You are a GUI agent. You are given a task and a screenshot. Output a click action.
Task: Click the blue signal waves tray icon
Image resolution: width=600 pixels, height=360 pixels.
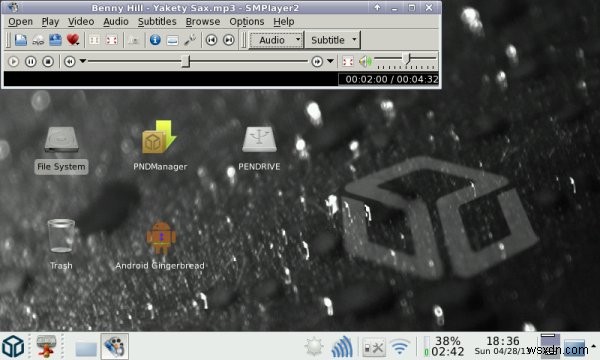tap(342, 347)
